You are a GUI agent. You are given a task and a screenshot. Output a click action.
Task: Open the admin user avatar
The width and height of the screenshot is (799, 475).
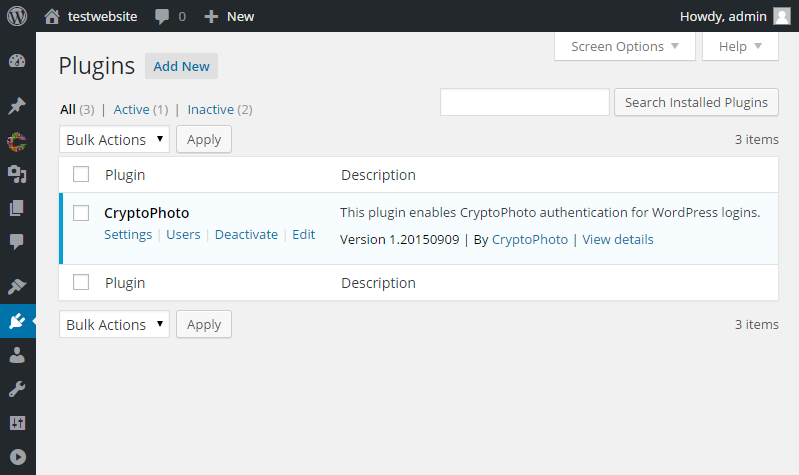tap(782, 16)
